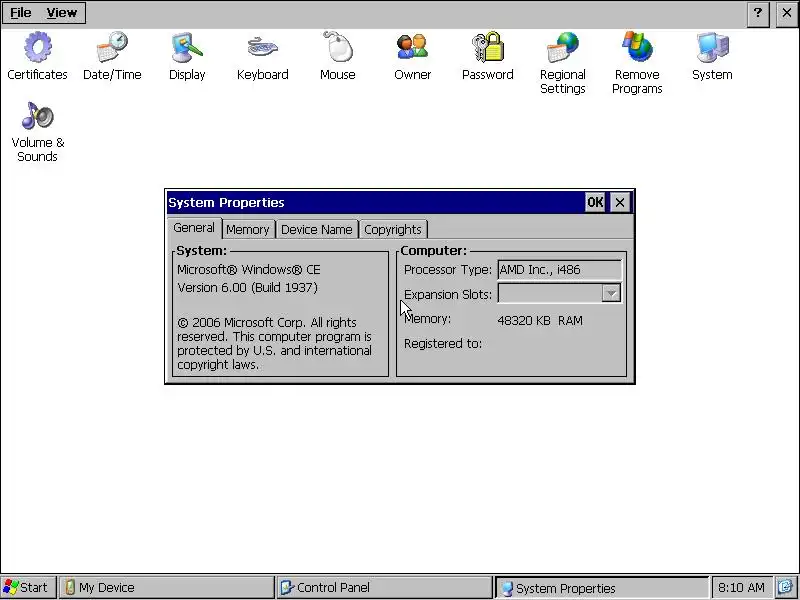The width and height of the screenshot is (800, 600).
Task: Click the Processor Type field
Action: [x=559, y=269]
